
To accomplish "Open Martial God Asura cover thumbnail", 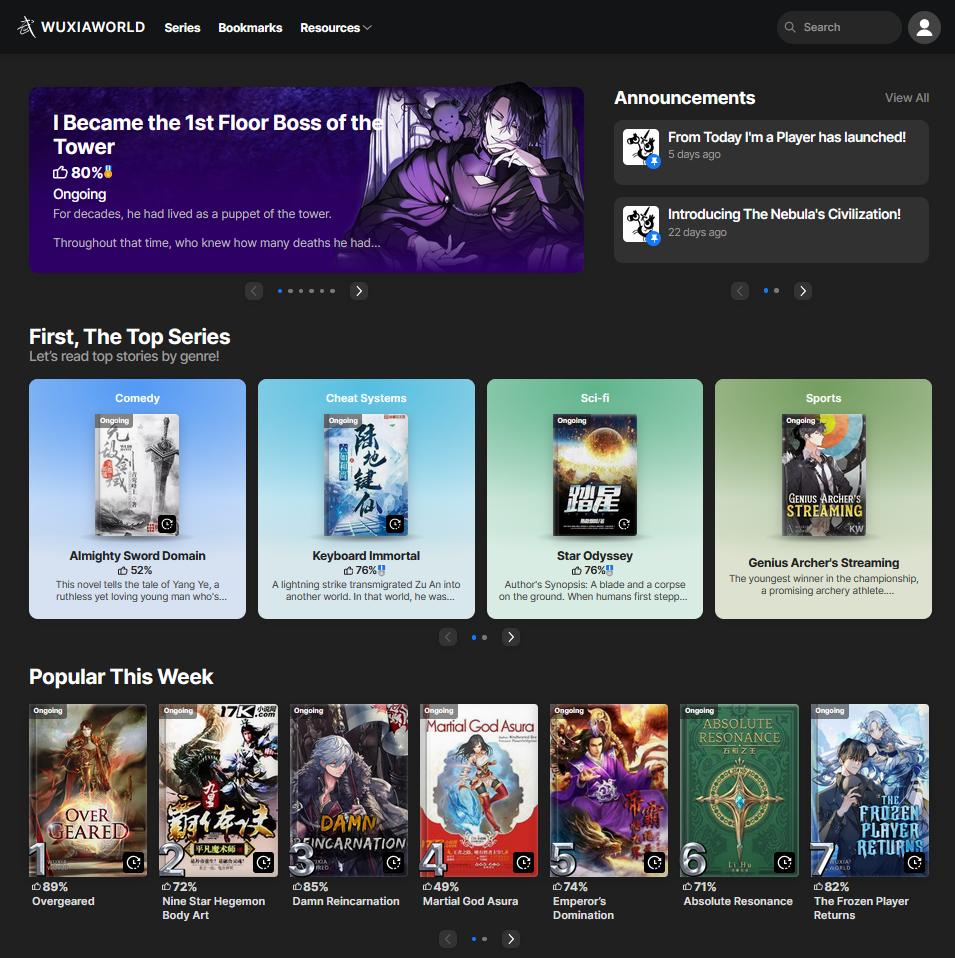I will coord(479,790).
